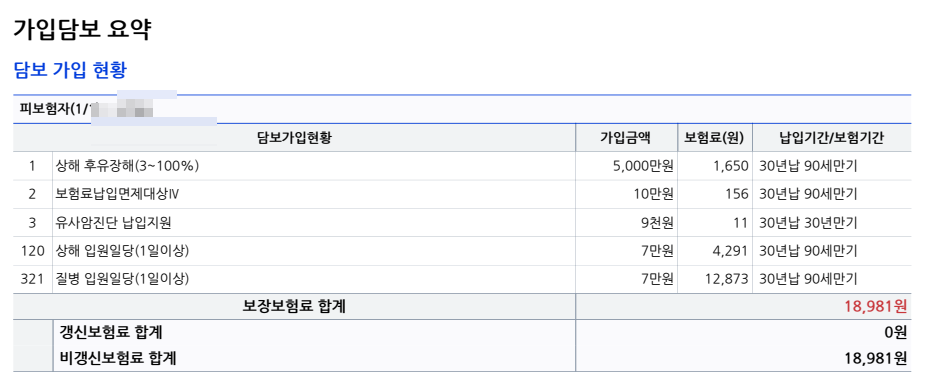
Task: Click the red 18,981원 total amount
Action: click(876, 306)
